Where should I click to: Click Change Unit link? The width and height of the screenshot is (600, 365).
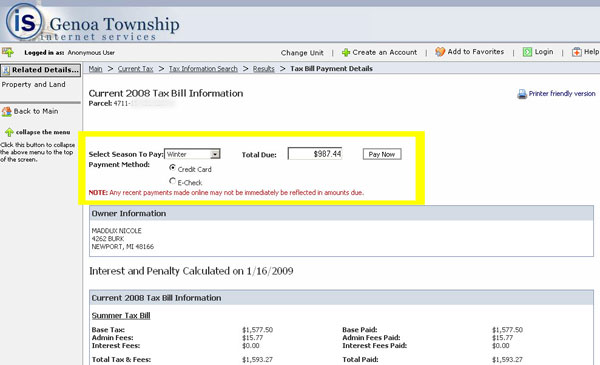click(x=302, y=53)
